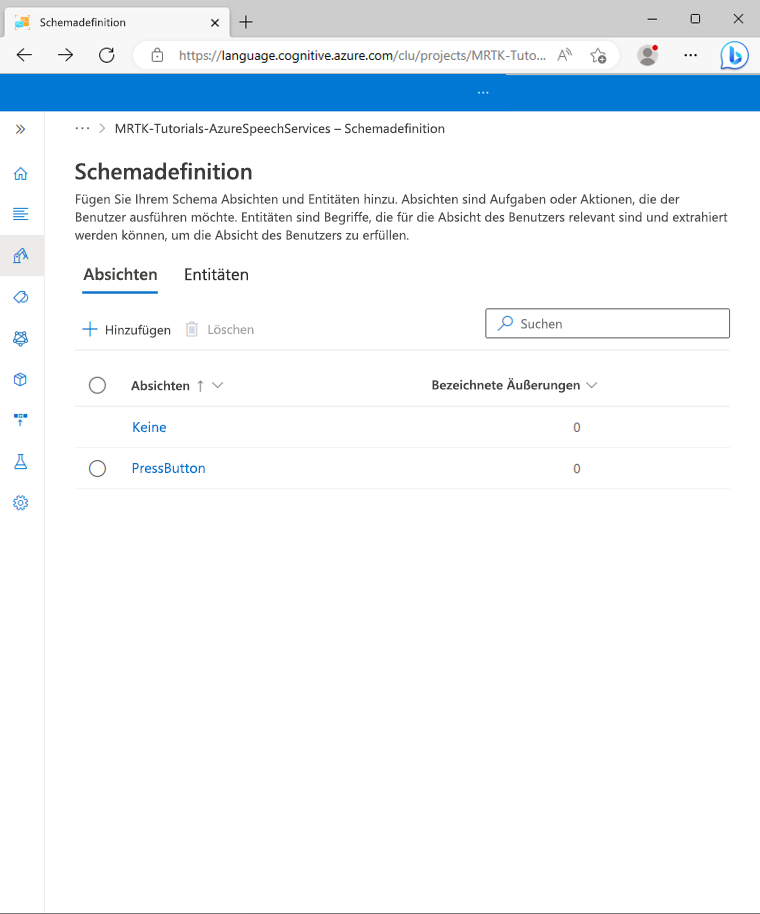Viewport: 760px width, 914px height.
Task: Go forward in the browser
Action: click(x=65, y=55)
